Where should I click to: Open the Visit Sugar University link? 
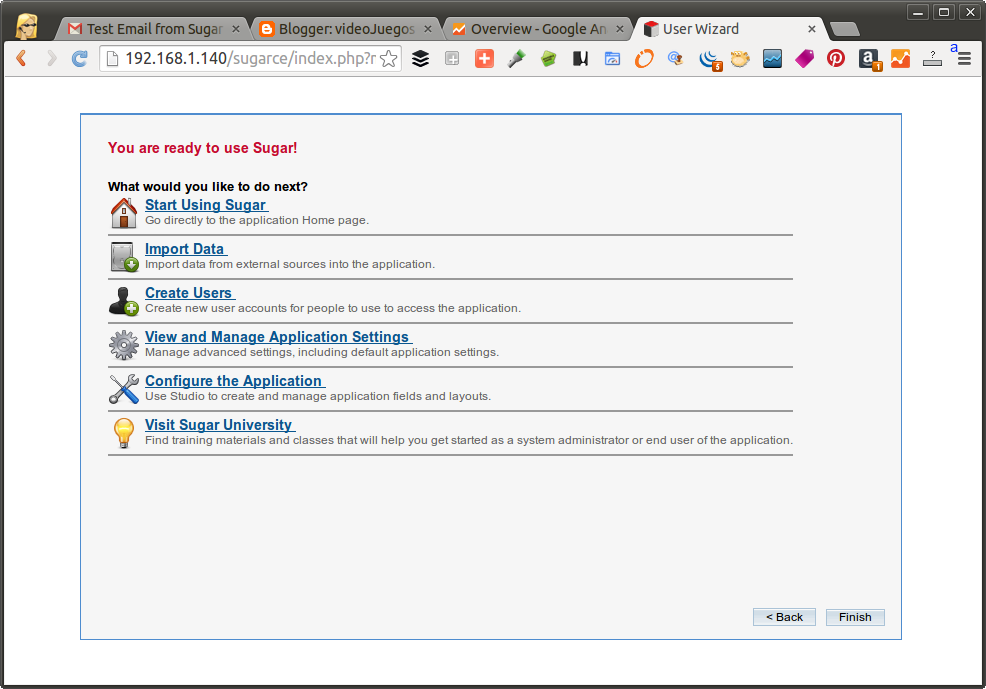[x=219, y=424]
